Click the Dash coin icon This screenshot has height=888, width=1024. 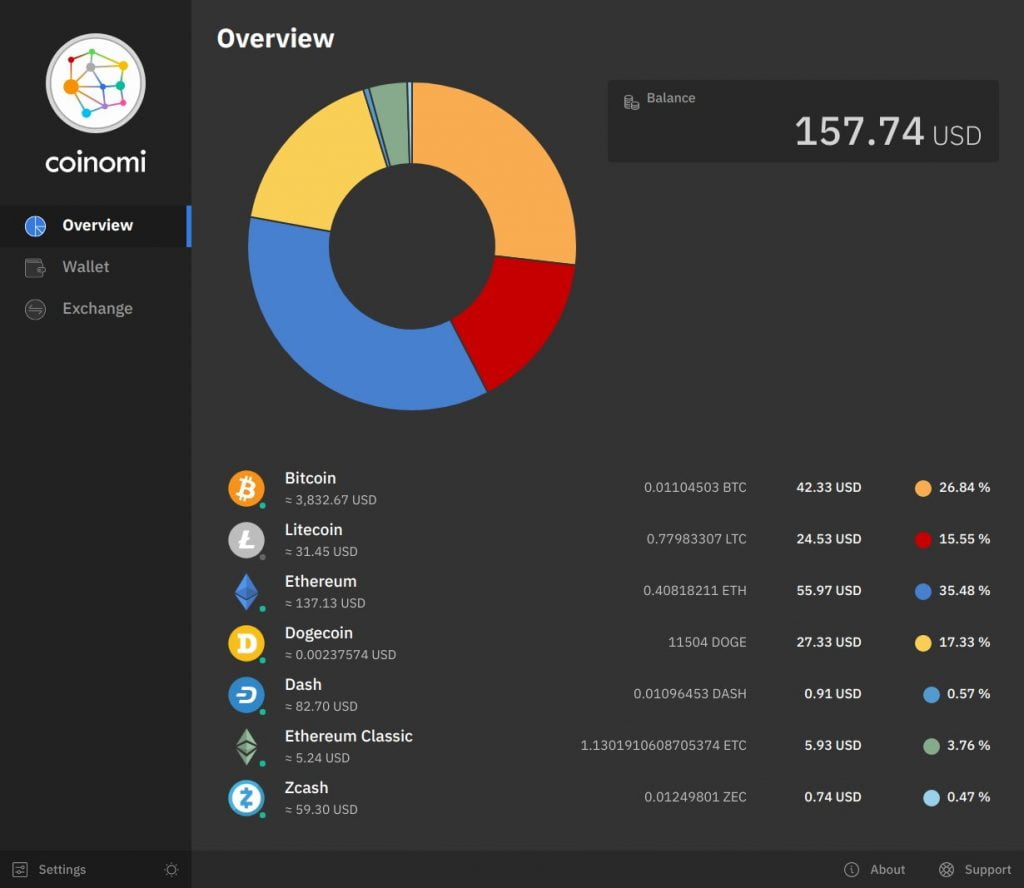247,695
